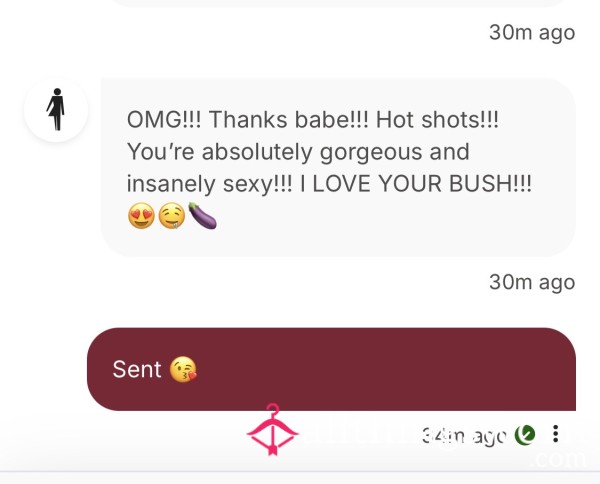
Task: Click the message input area below the chat
Action: coord(300,476)
